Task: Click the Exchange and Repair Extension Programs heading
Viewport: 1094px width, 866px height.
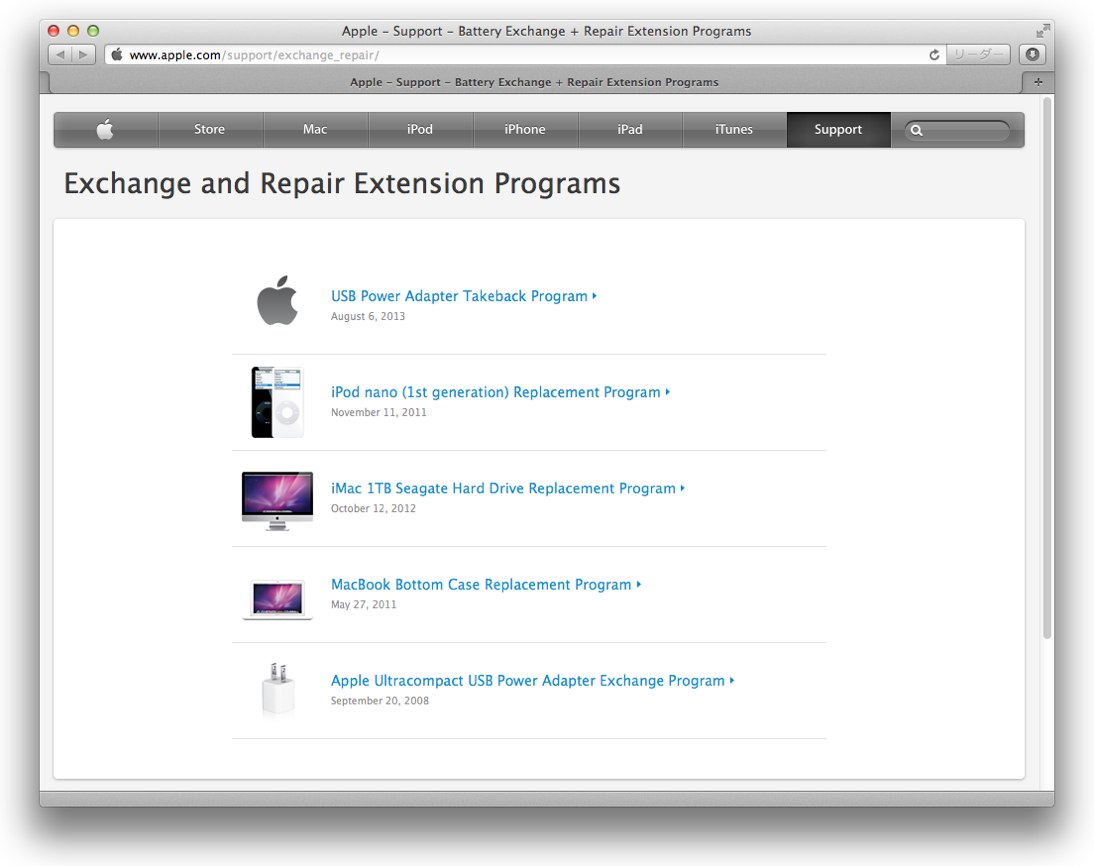Action: (342, 184)
